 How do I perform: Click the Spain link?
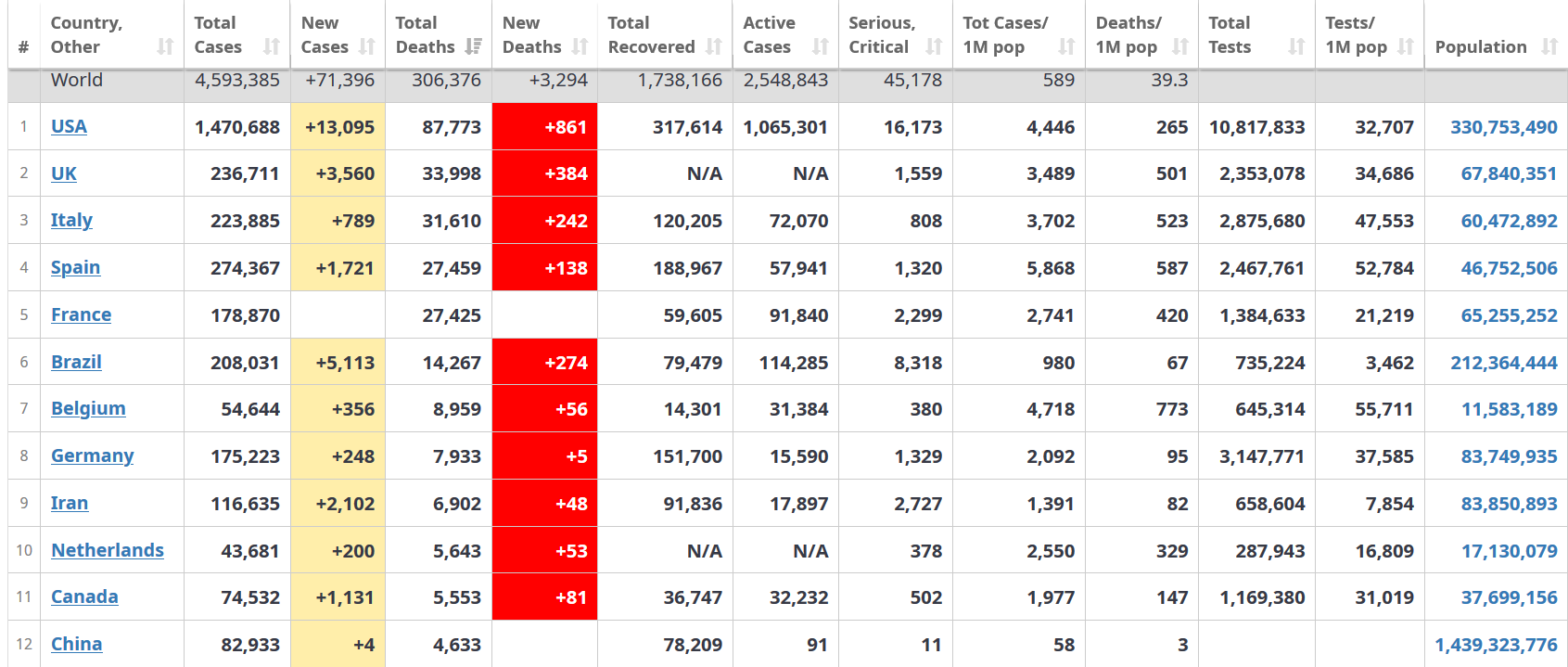tap(75, 267)
